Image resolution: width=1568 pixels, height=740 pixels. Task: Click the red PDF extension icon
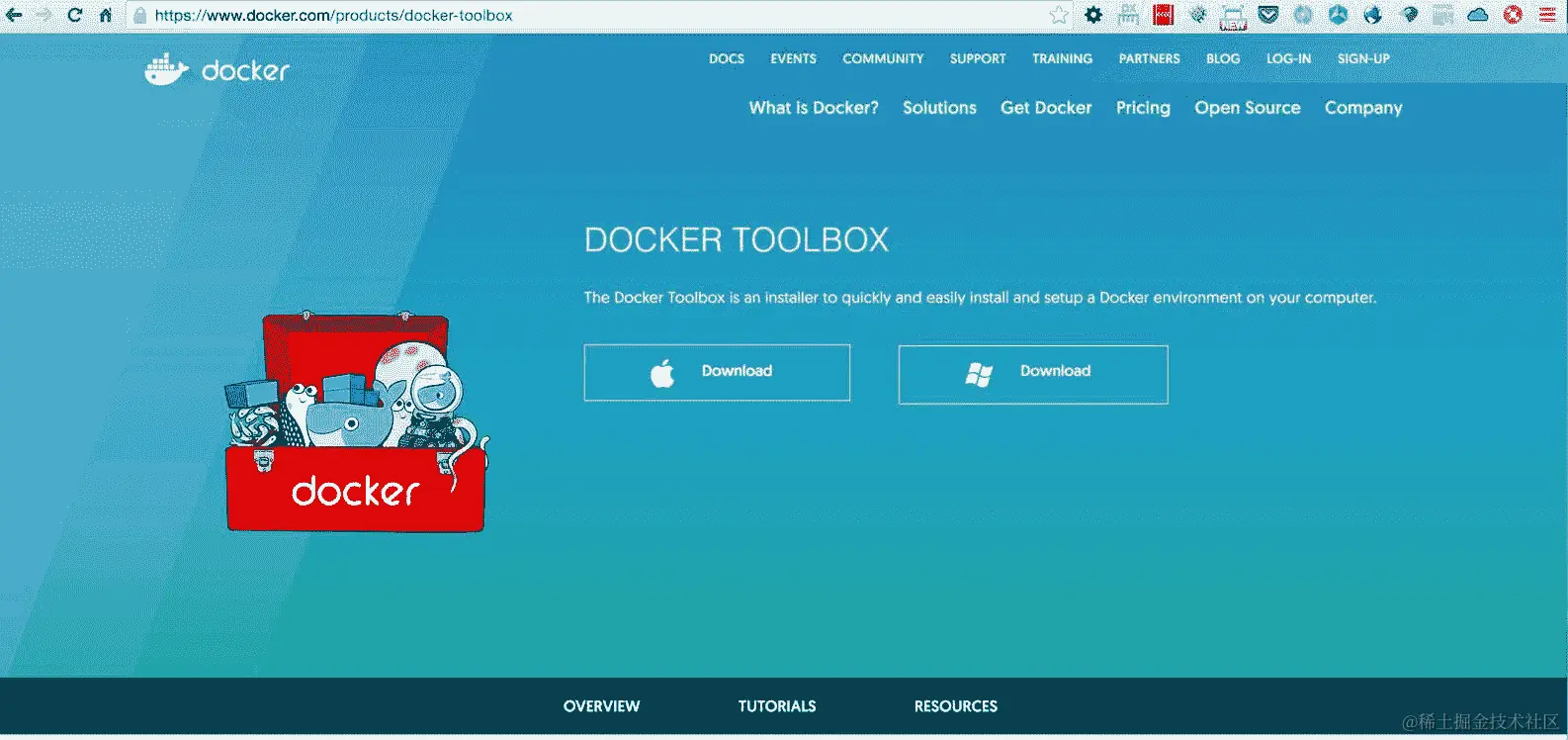click(1164, 15)
